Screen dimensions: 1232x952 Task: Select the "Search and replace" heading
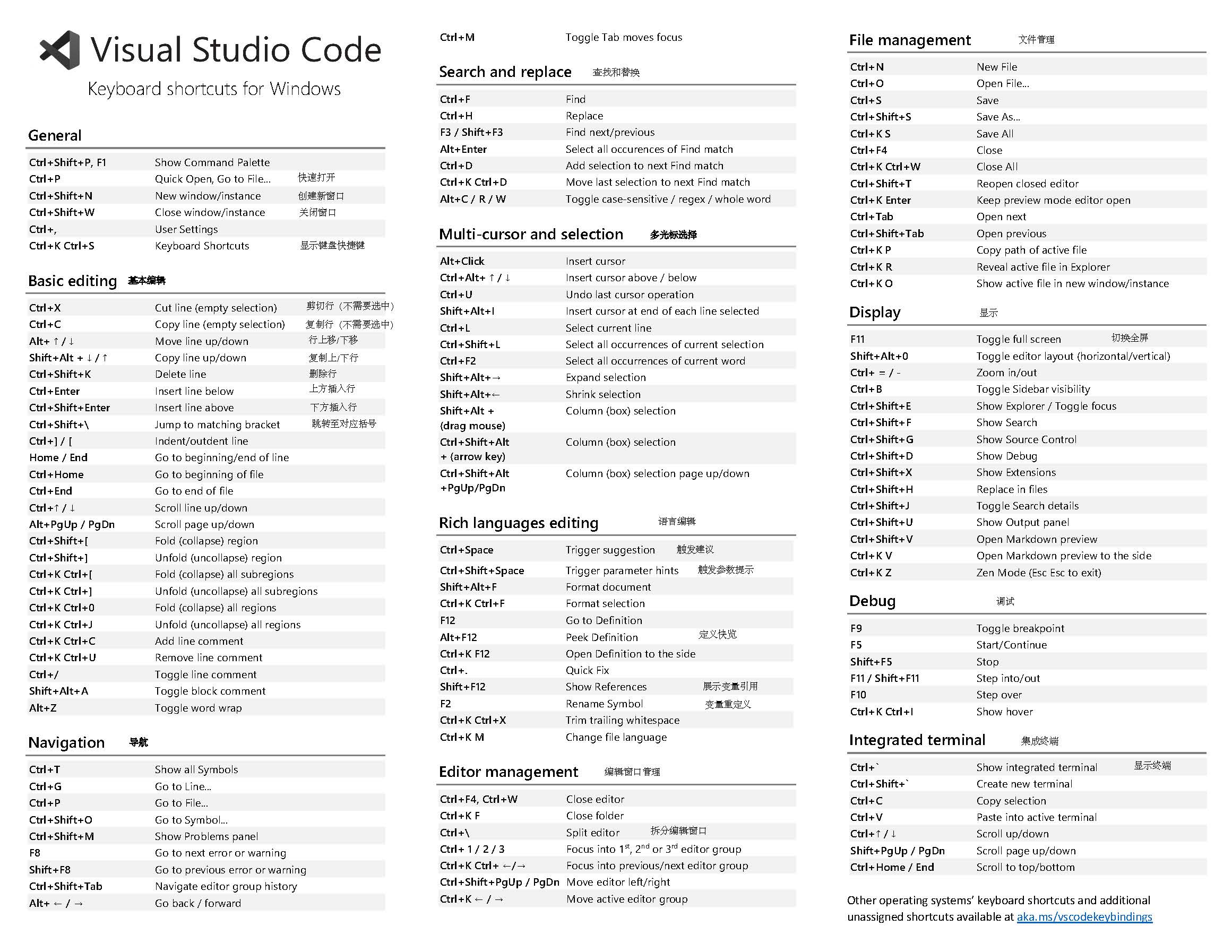(x=505, y=72)
